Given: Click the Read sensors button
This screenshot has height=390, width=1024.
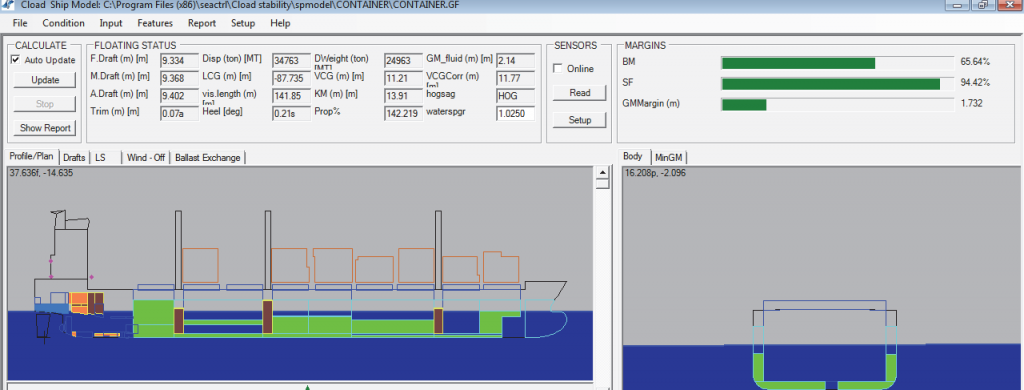Looking at the screenshot, I should point(579,93).
